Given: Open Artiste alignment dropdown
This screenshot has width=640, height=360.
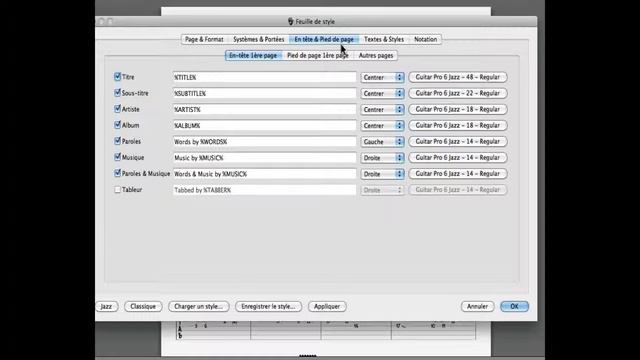Looking at the screenshot, I should 382,109.
